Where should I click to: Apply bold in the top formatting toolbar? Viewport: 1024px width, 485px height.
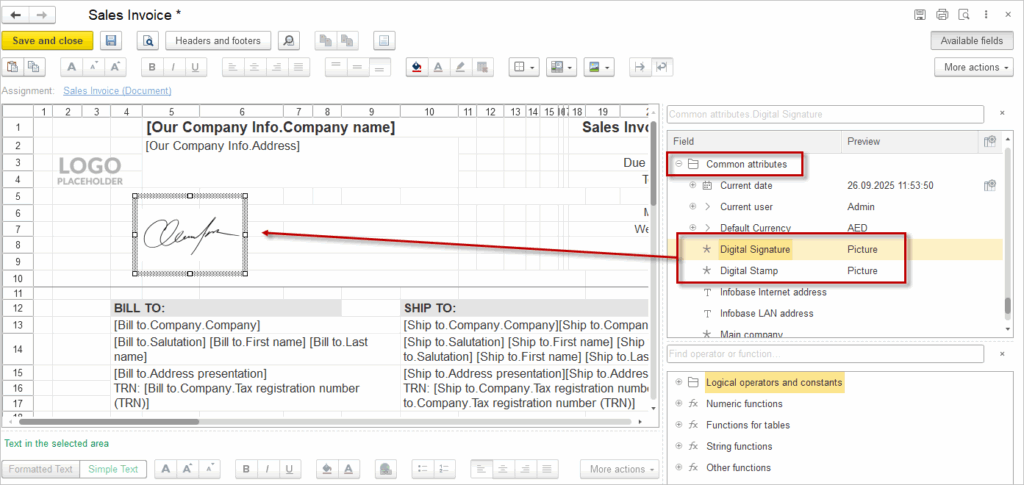coord(151,67)
